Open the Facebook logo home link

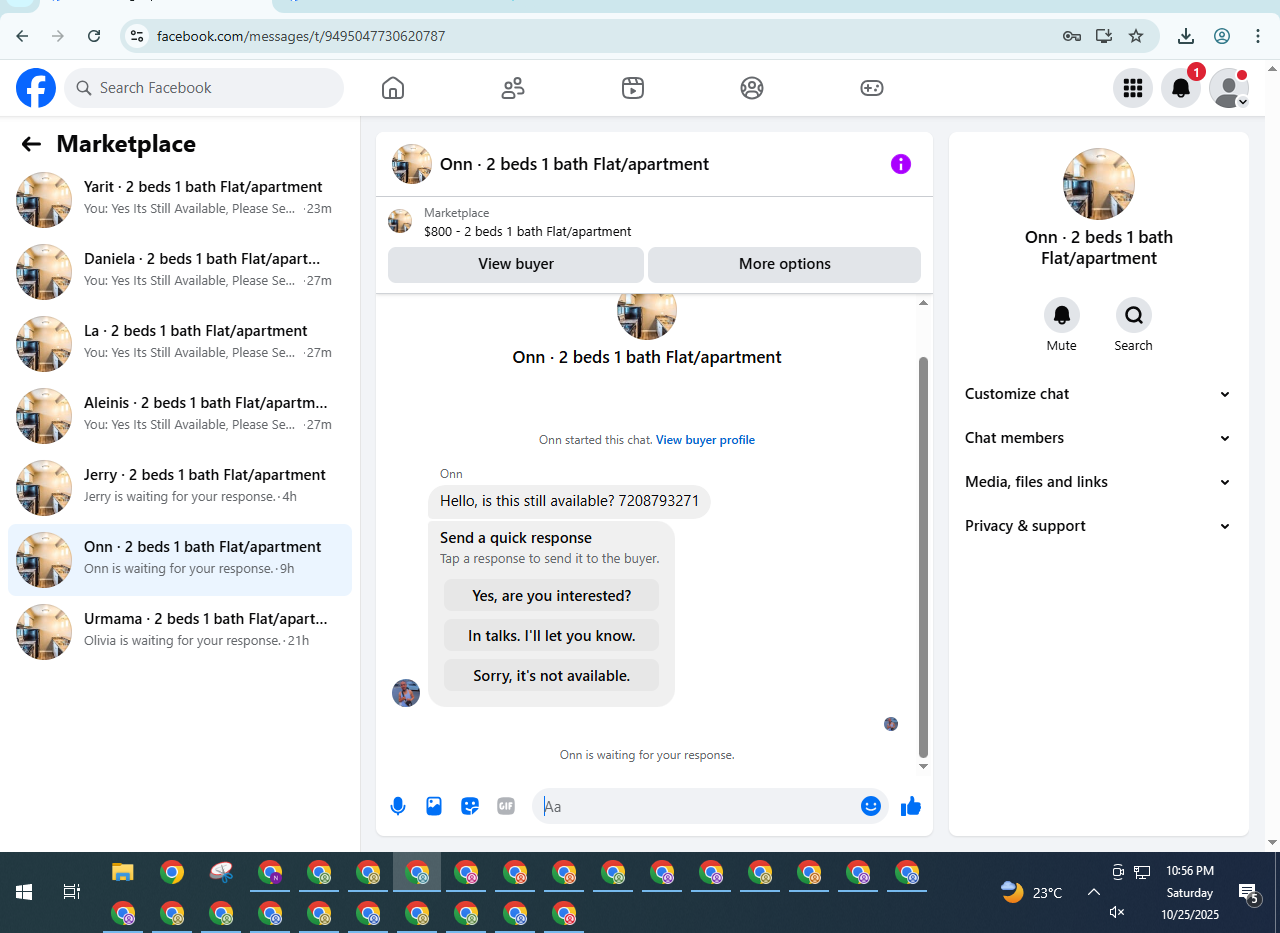point(36,88)
